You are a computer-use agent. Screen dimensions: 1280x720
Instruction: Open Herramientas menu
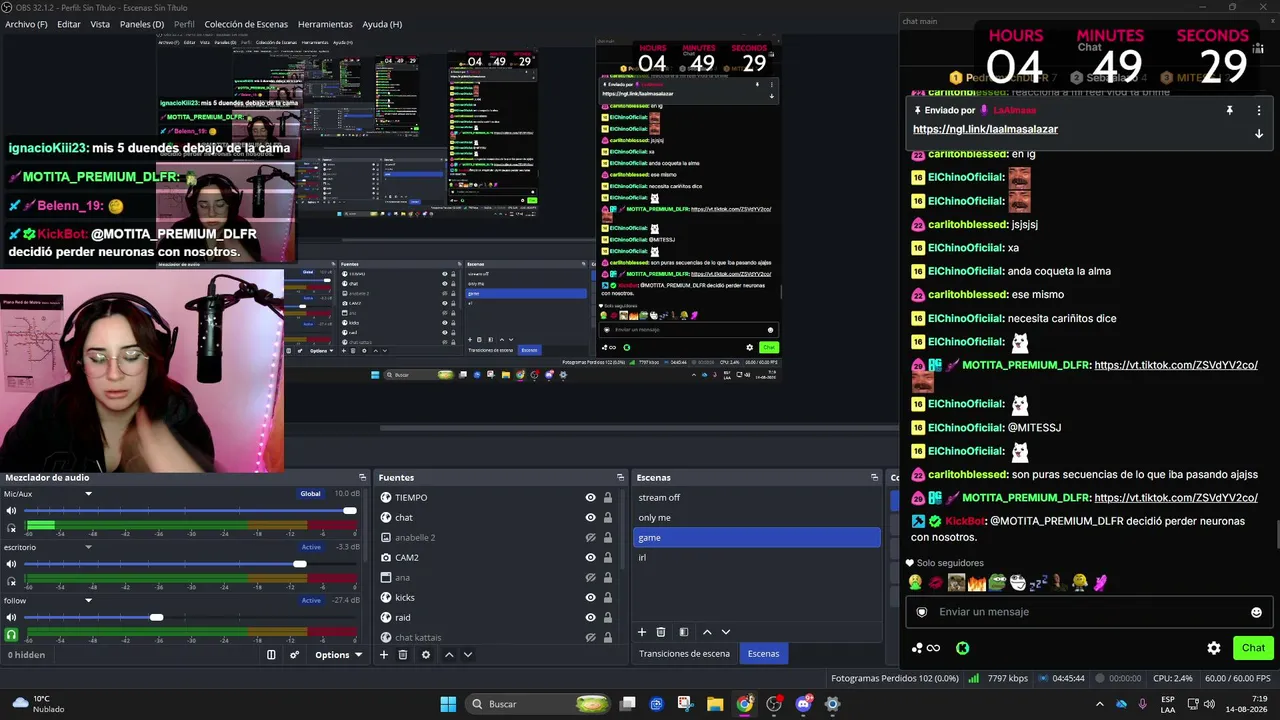pyautogui.click(x=325, y=24)
